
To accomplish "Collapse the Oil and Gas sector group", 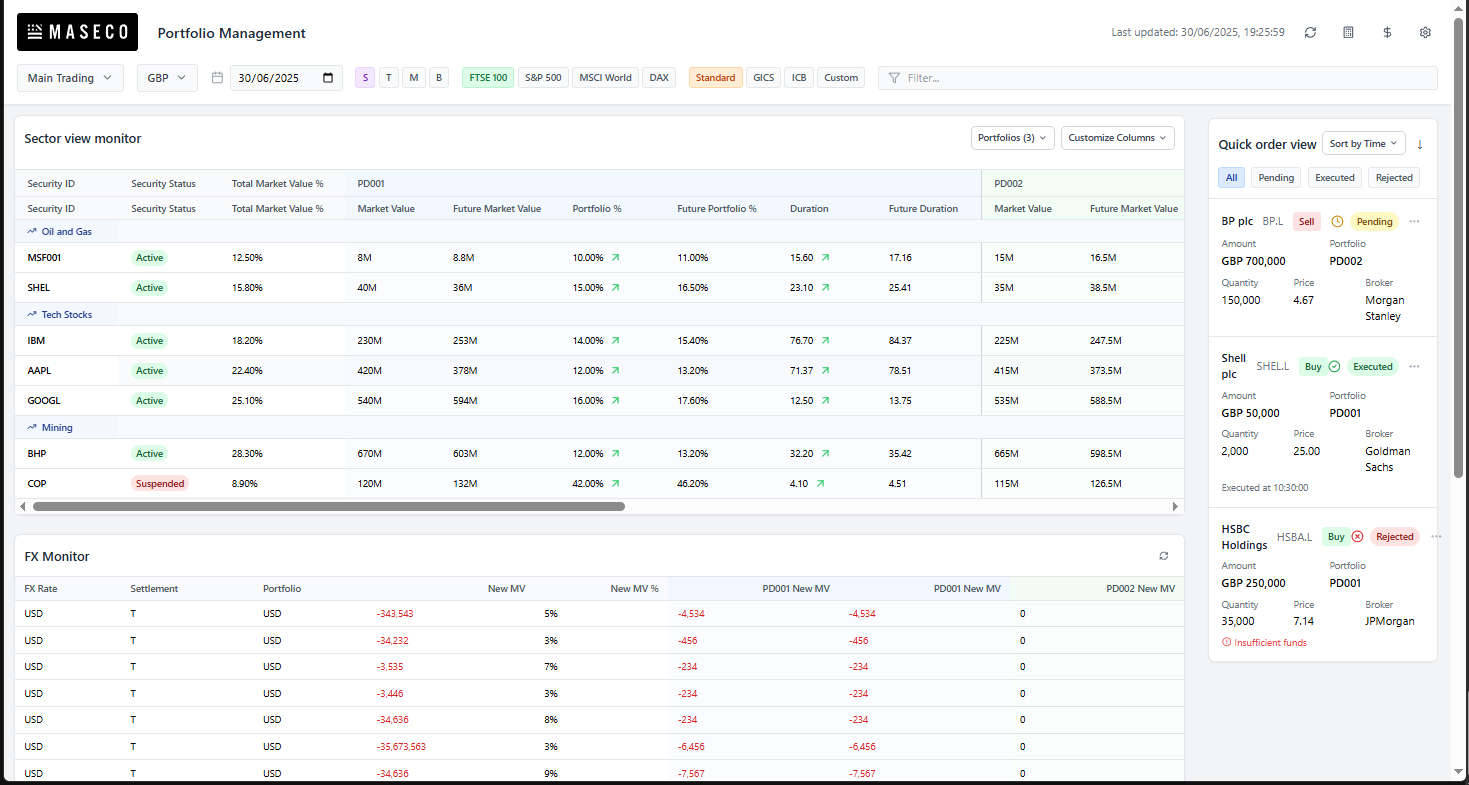I will [60, 231].
